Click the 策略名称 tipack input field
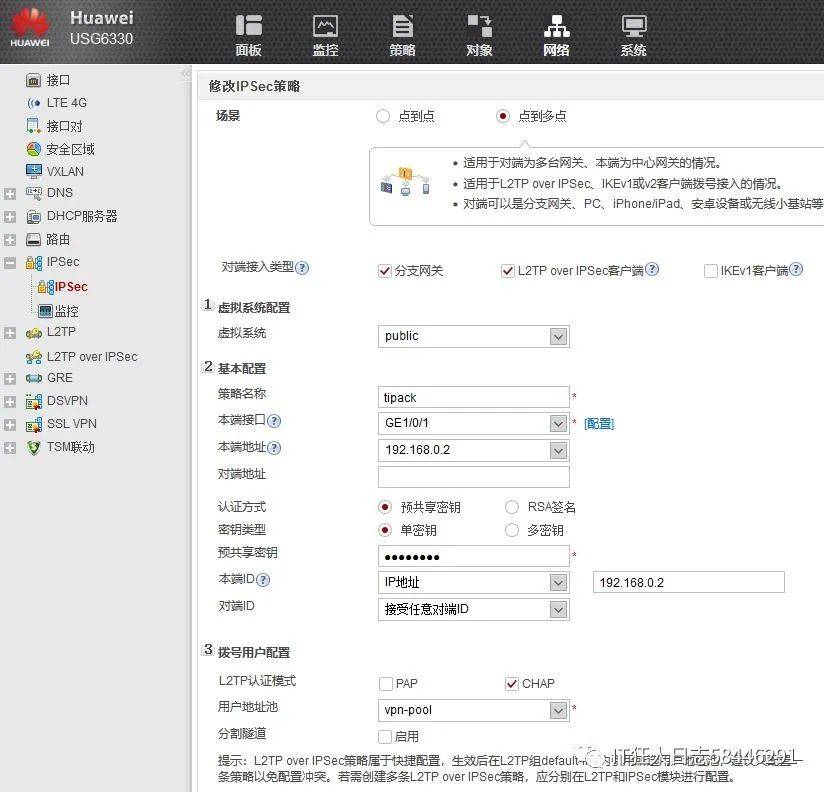This screenshot has width=824, height=792. (473, 397)
